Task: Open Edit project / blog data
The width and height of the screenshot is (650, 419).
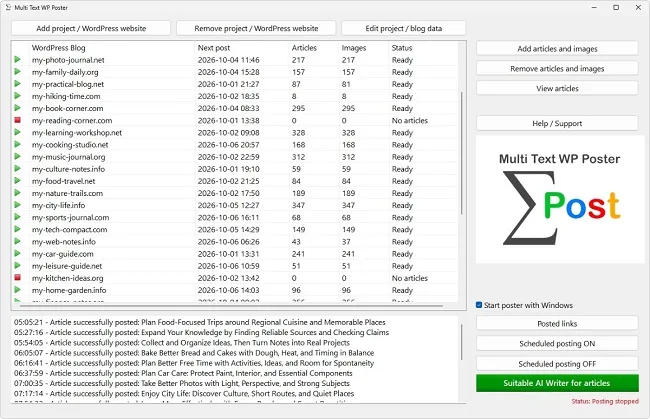Action: click(403, 28)
